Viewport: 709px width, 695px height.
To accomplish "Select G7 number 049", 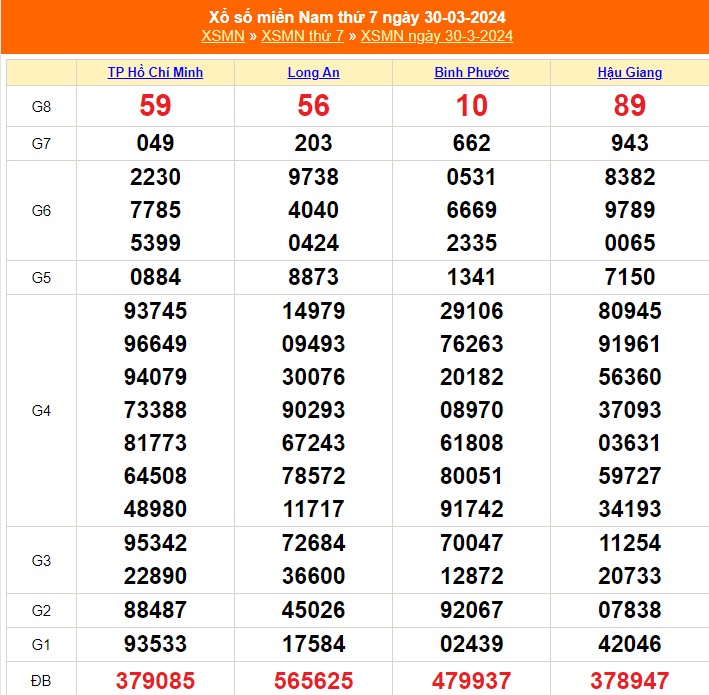I will [x=155, y=143].
